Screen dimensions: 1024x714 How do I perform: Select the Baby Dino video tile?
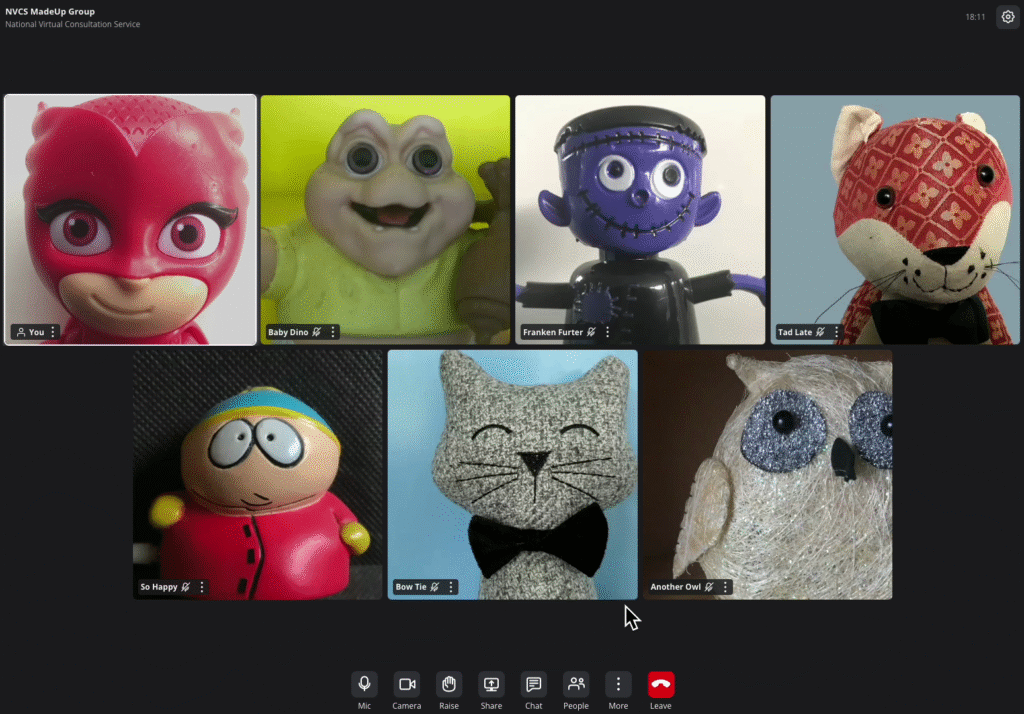pyautogui.click(x=385, y=219)
